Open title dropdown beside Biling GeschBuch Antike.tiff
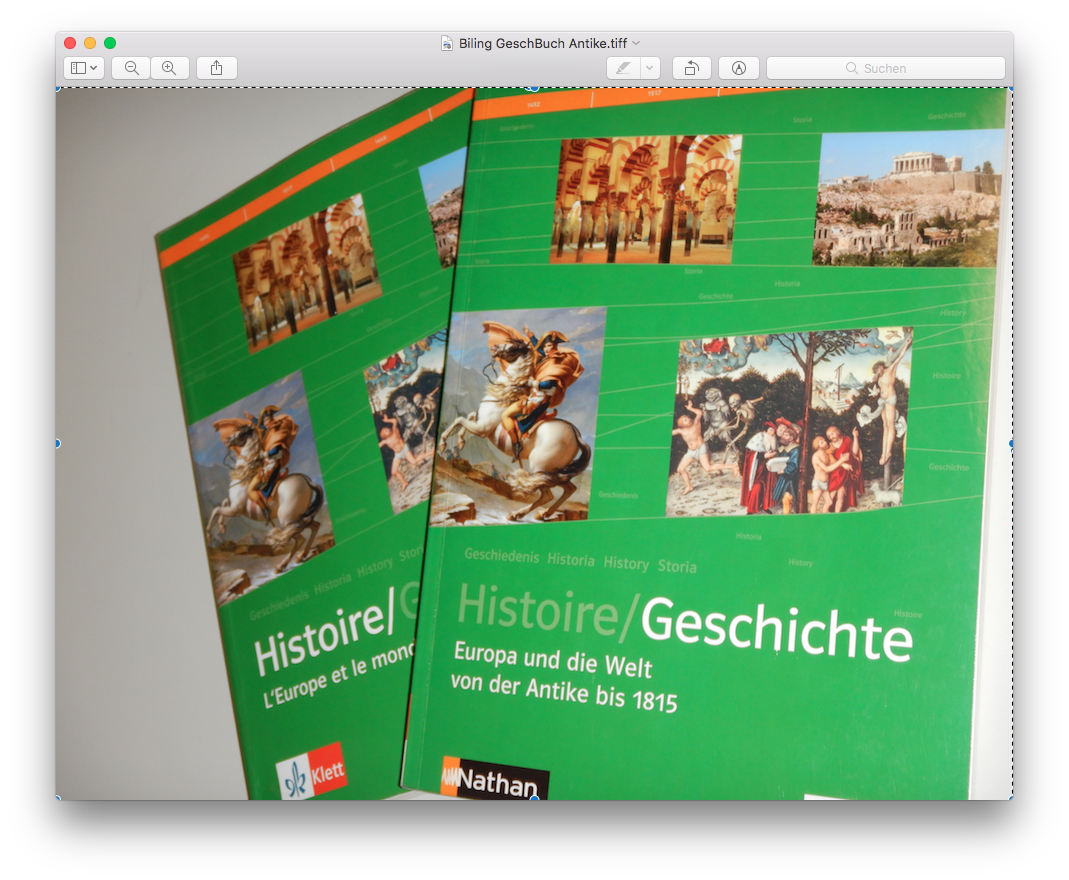 (636, 43)
